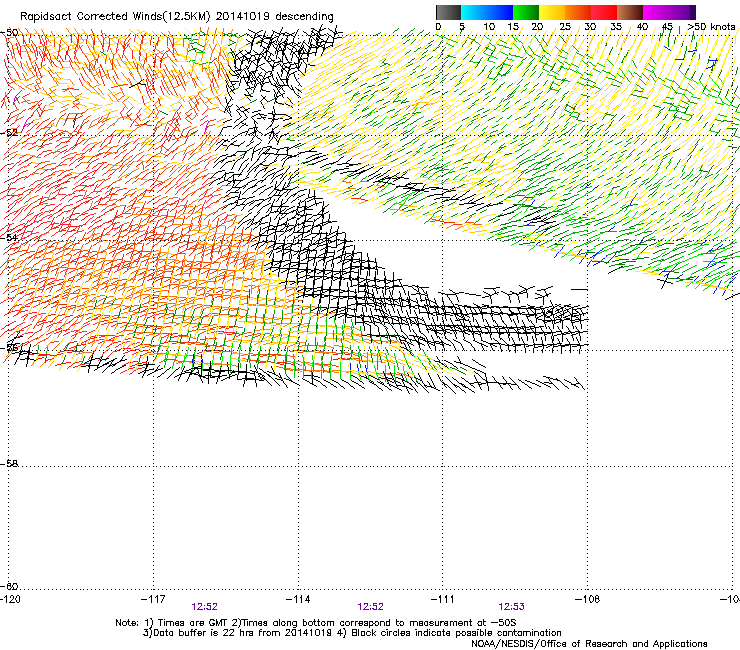Click the gray 0-5 knots legend swatch
This screenshot has height=650, width=740.
[448, 12]
